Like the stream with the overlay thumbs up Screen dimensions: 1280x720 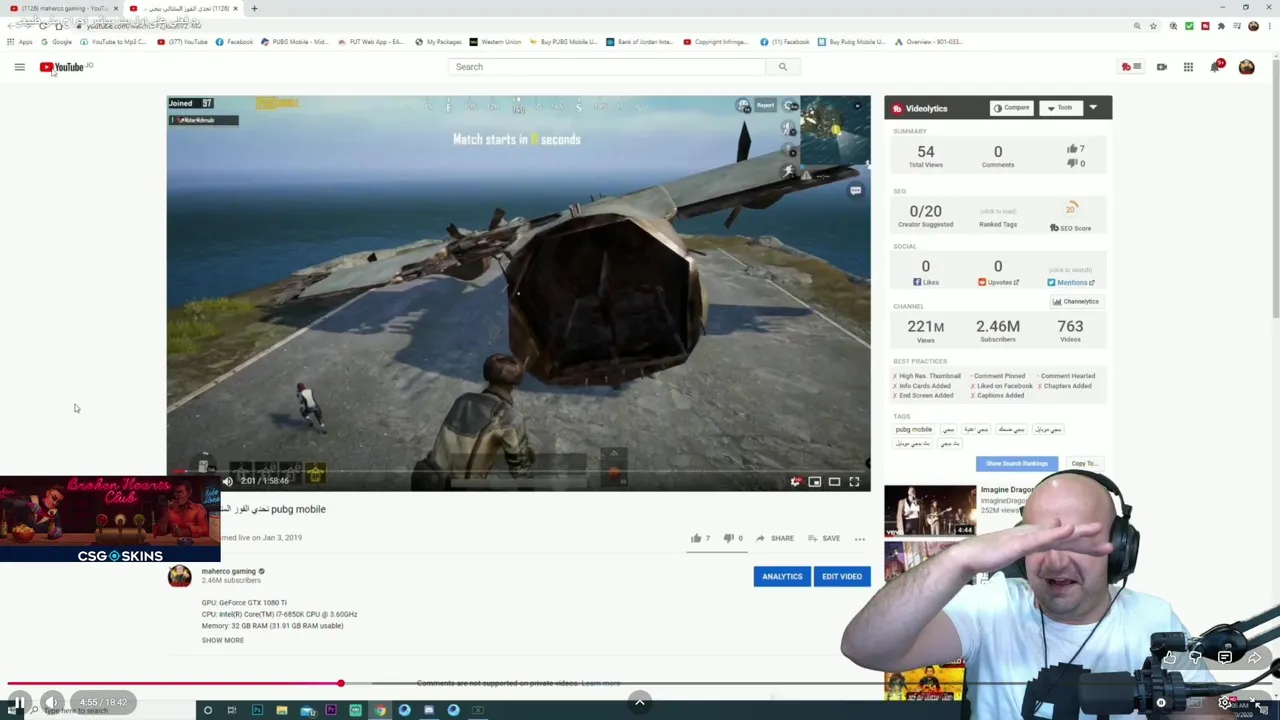click(1170, 658)
